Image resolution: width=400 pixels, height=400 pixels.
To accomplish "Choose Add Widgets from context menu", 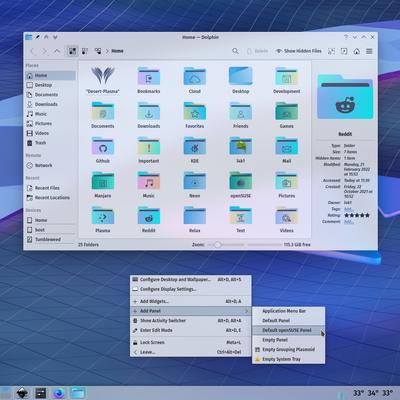I will tap(190, 301).
